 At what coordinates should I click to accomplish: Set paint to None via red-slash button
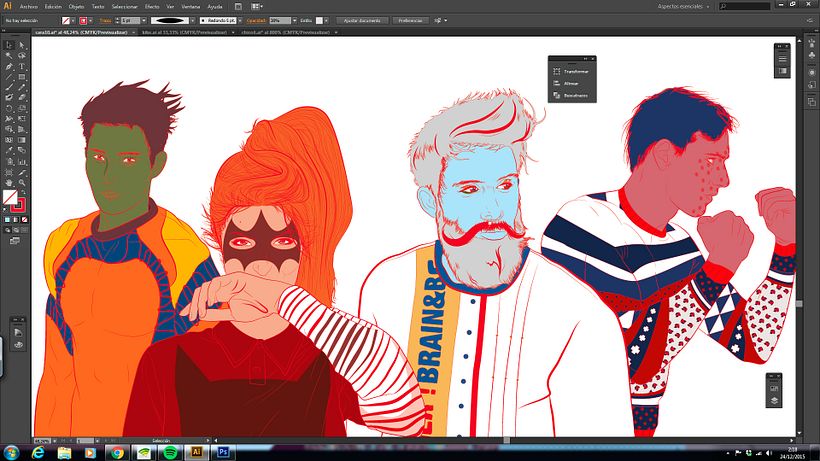tap(24, 220)
